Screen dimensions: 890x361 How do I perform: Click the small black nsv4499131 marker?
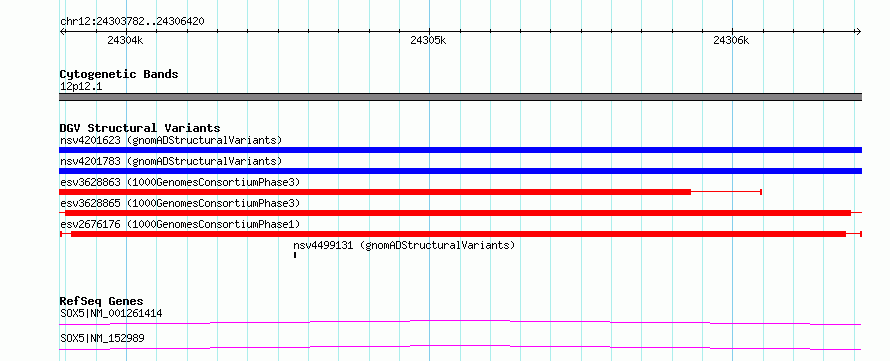click(295, 255)
